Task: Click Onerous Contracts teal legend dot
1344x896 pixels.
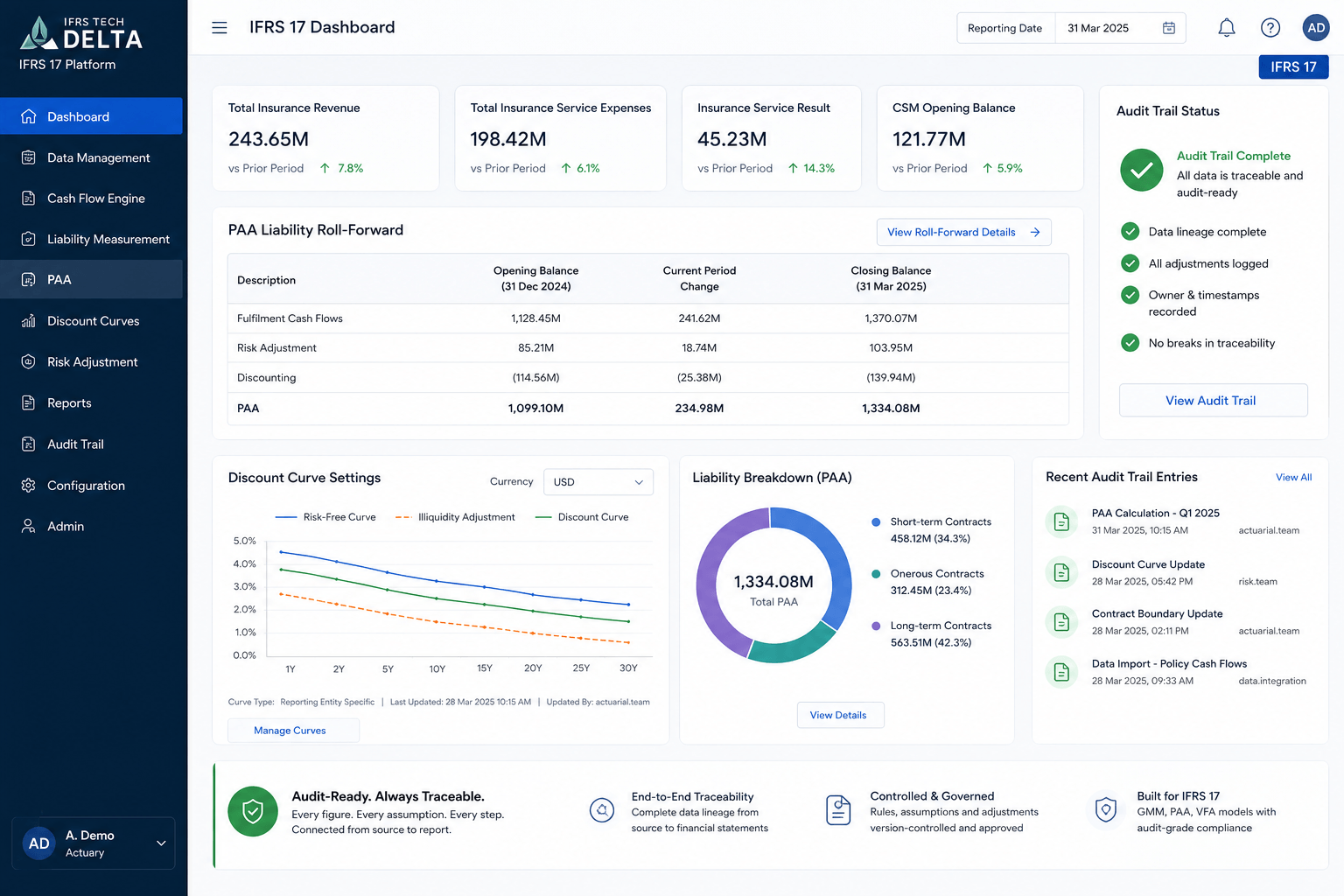Action: click(x=876, y=574)
